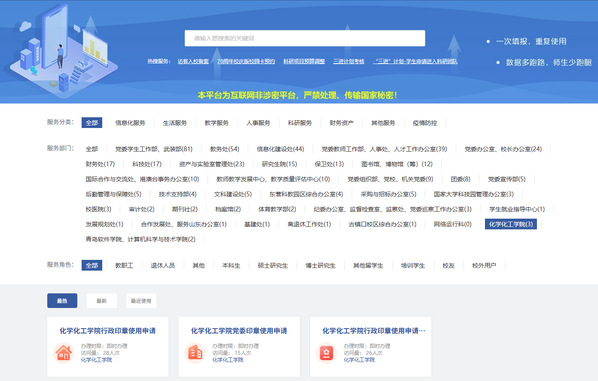Filter by 信息化建设处(44)

point(280,149)
